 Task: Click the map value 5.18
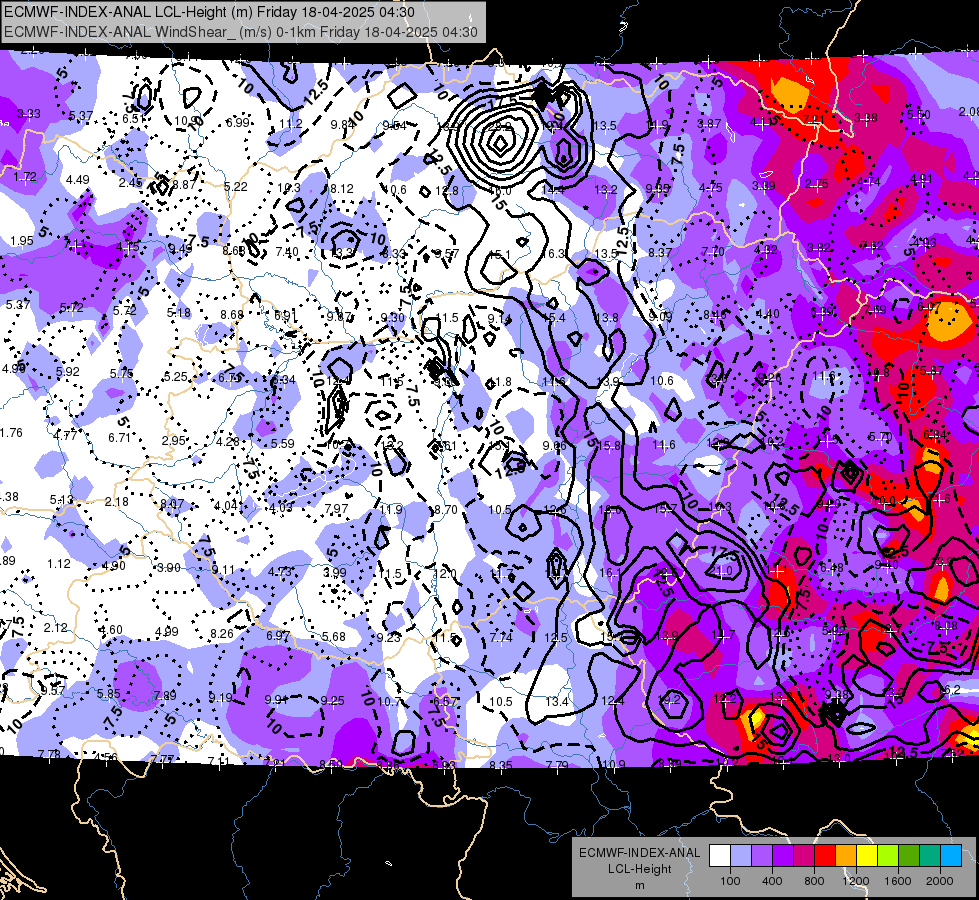click(179, 313)
